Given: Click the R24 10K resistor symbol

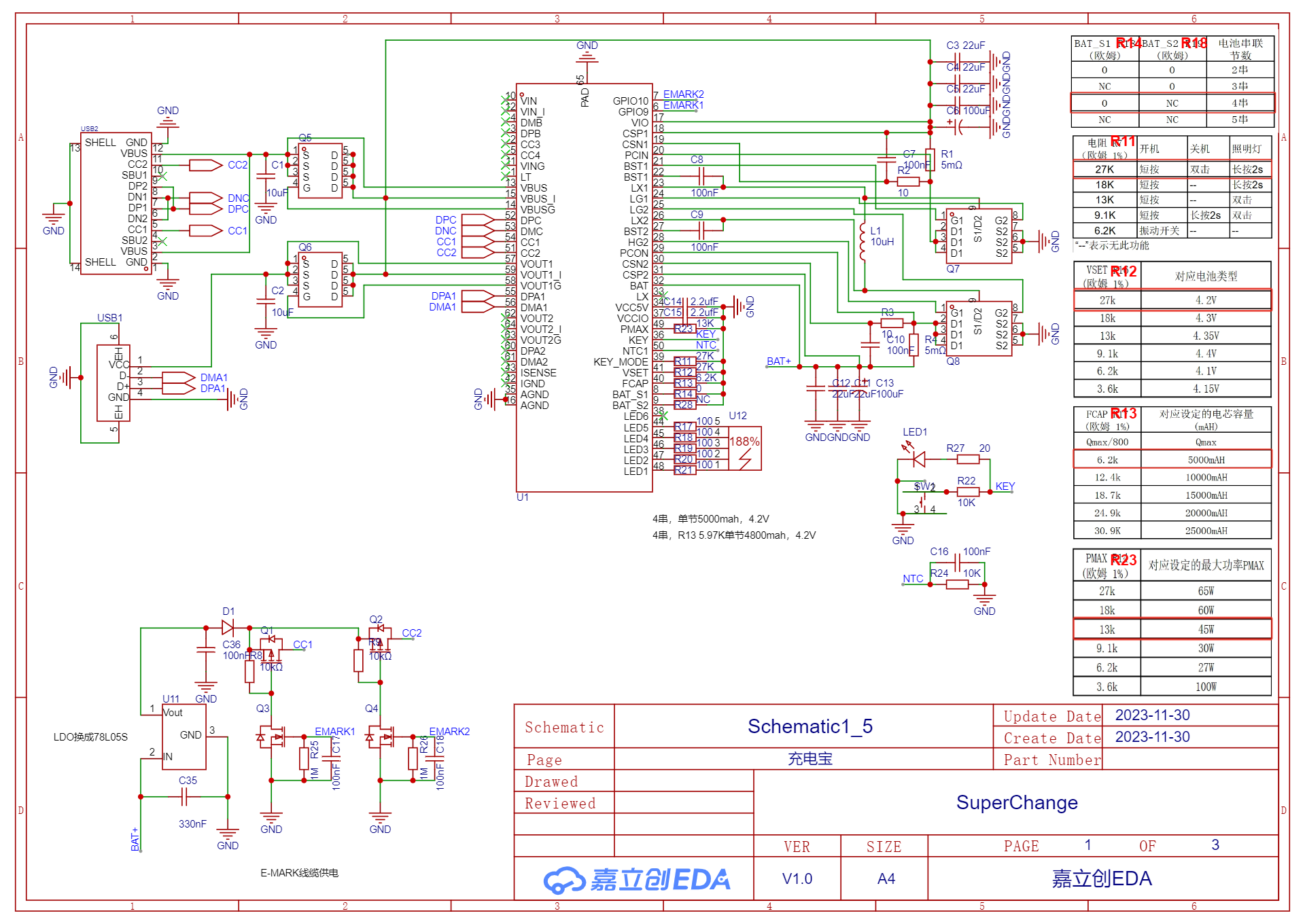Looking at the screenshot, I should pyautogui.click(x=957, y=584).
